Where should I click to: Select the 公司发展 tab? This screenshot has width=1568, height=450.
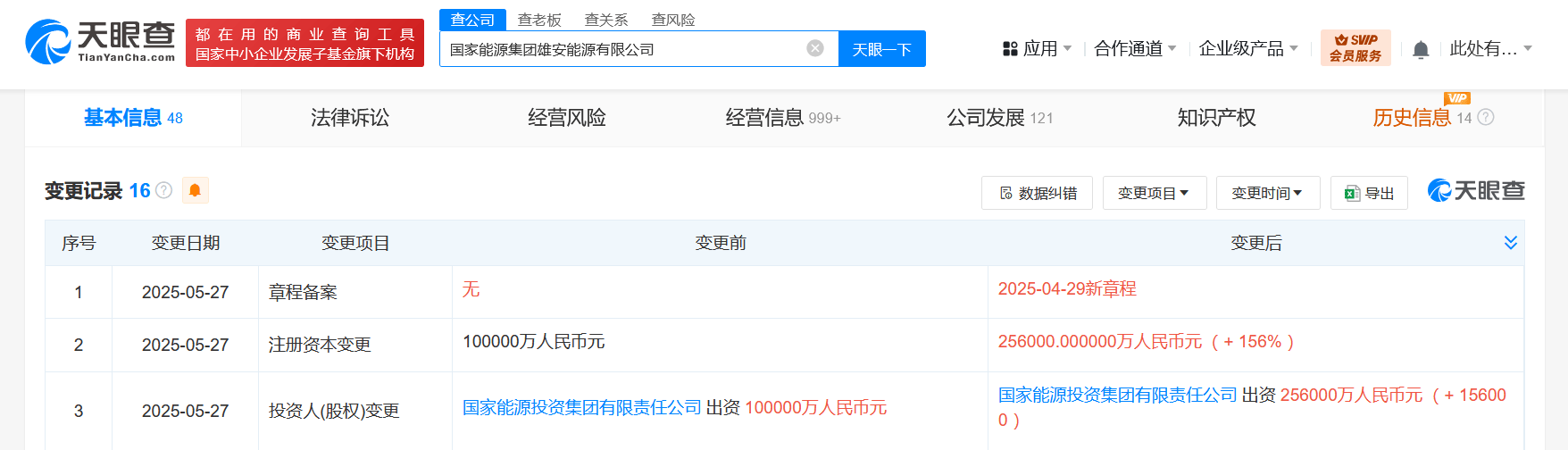click(1000, 118)
